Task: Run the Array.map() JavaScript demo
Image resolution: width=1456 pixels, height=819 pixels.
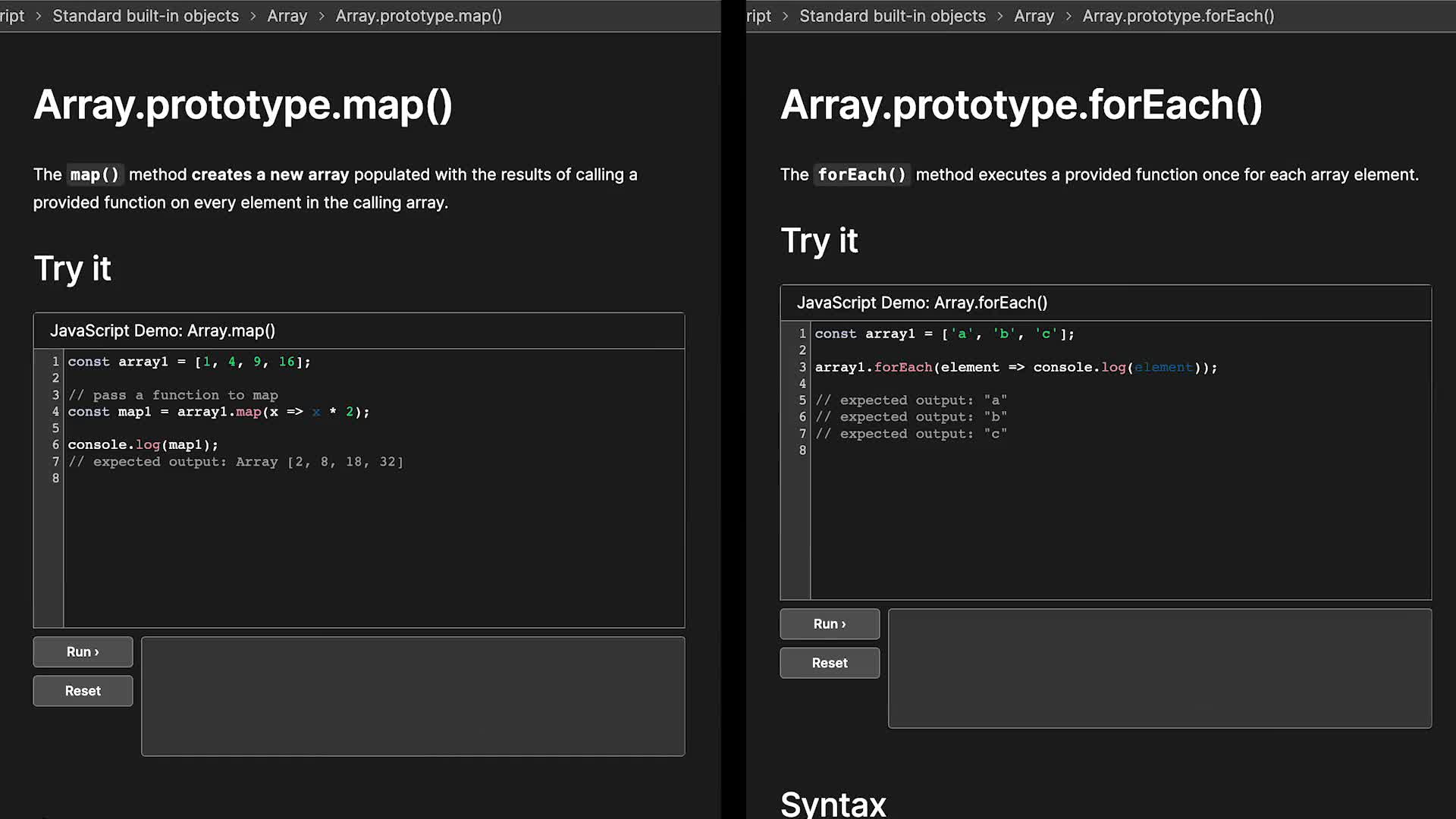Action: point(83,651)
